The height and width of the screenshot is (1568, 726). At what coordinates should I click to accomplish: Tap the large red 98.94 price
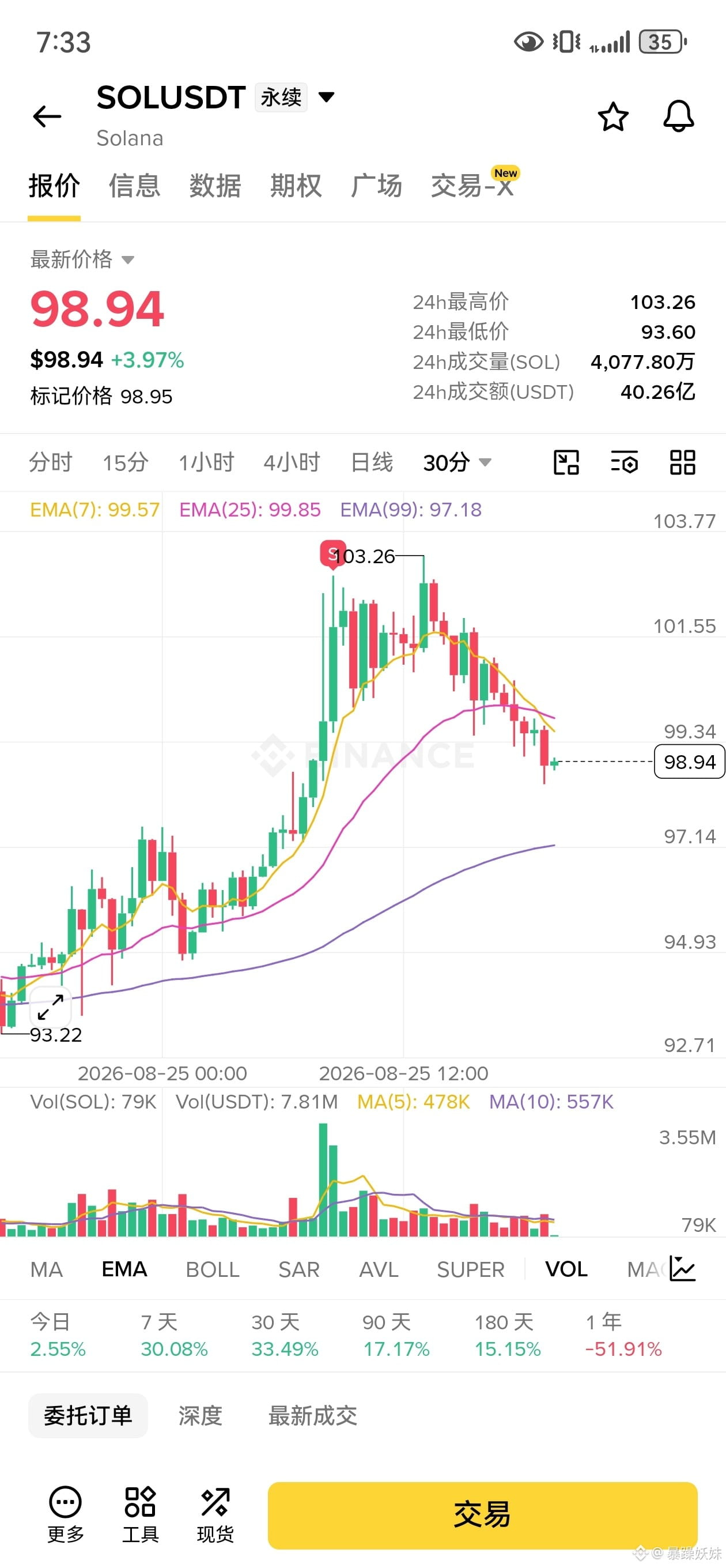click(97, 309)
